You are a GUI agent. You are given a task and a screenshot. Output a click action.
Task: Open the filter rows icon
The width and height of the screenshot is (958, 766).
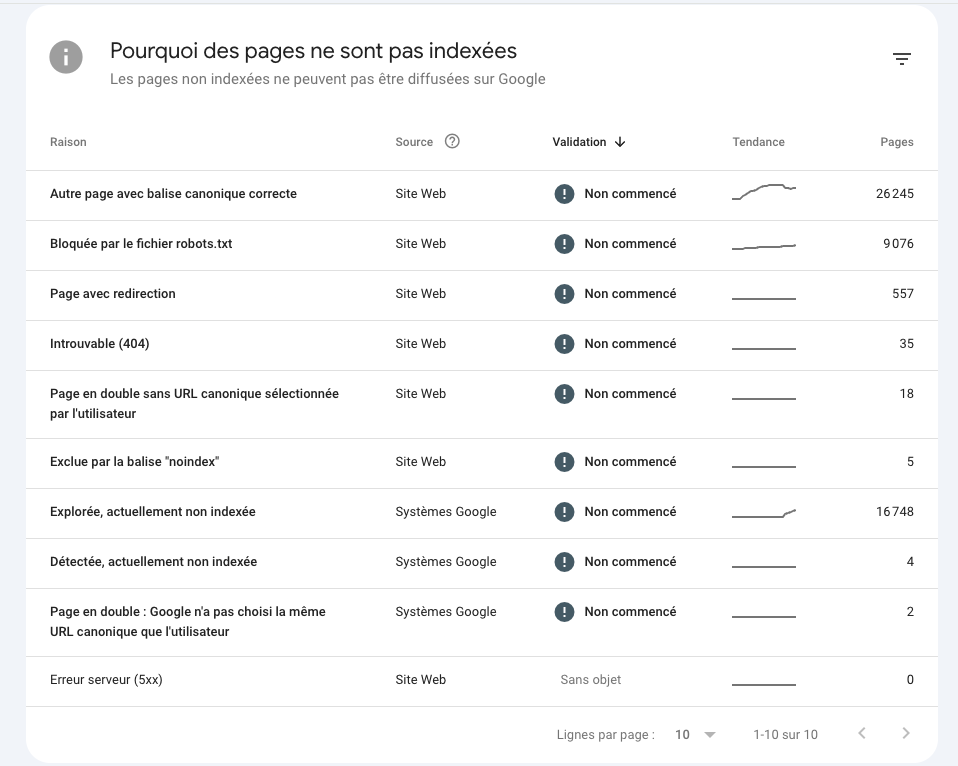(x=901, y=60)
